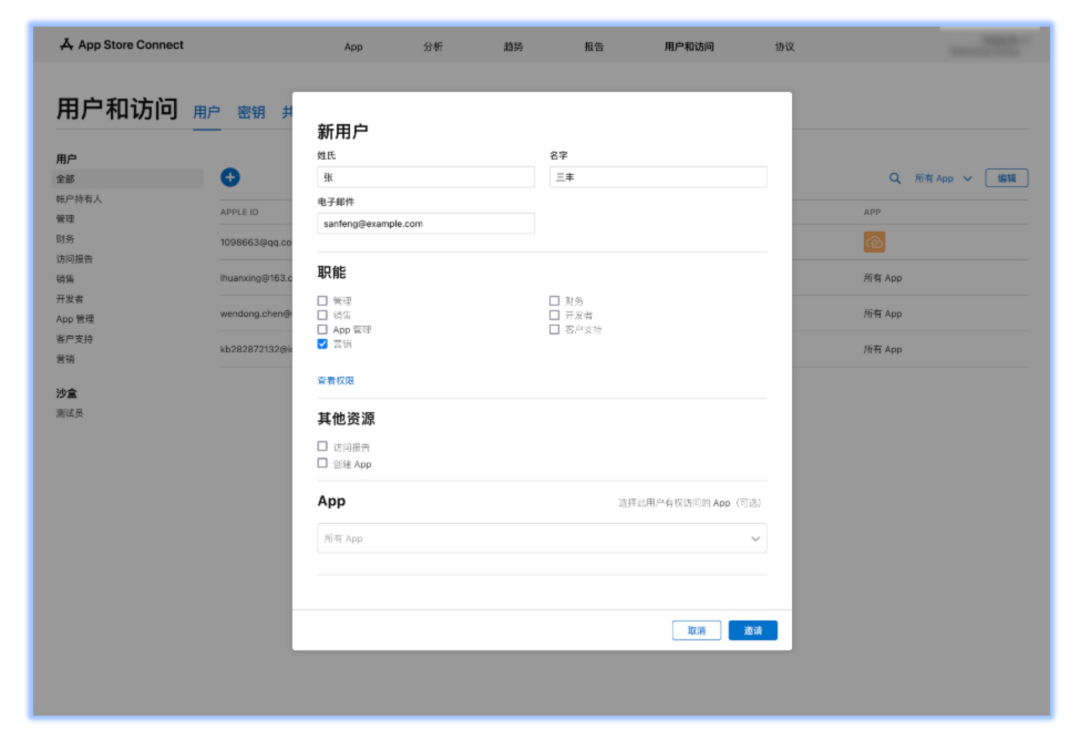Image resolution: width=1080 pixels, height=740 pixels.
Task: Open 趋势 in top navigation
Action: pyautogui.click(x=513, y=47)
